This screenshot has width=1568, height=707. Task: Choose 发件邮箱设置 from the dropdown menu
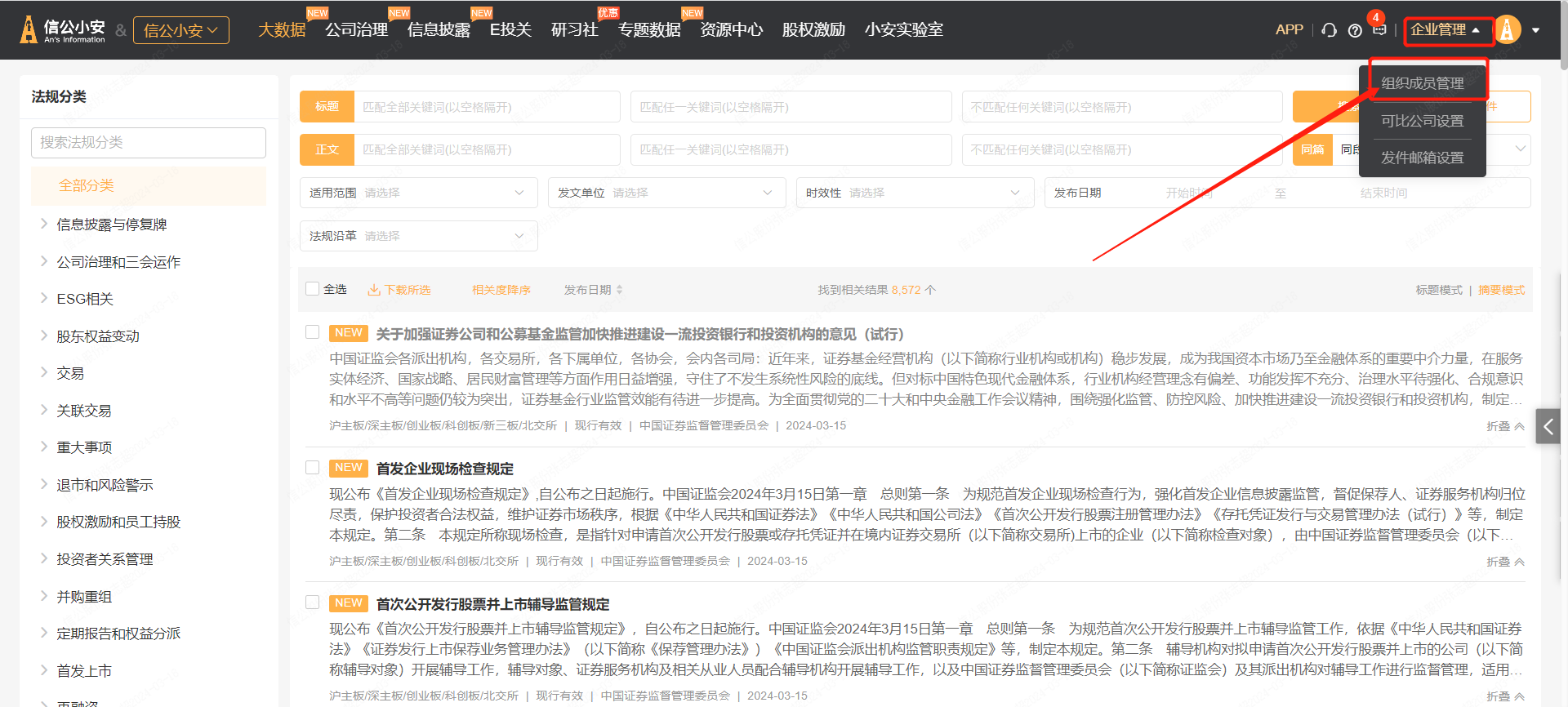pyautogui.click(x=1423, y=158)
